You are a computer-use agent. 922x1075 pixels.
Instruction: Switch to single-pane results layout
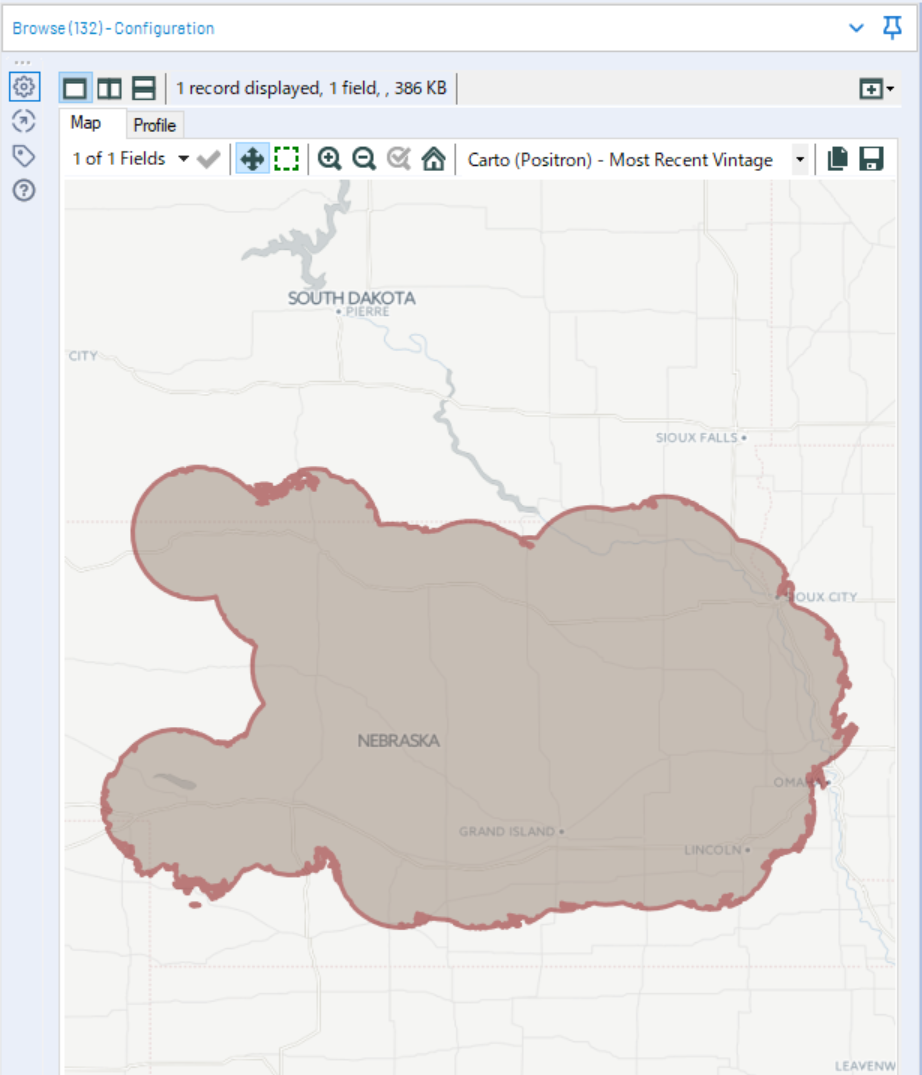[x=75, y=88]
